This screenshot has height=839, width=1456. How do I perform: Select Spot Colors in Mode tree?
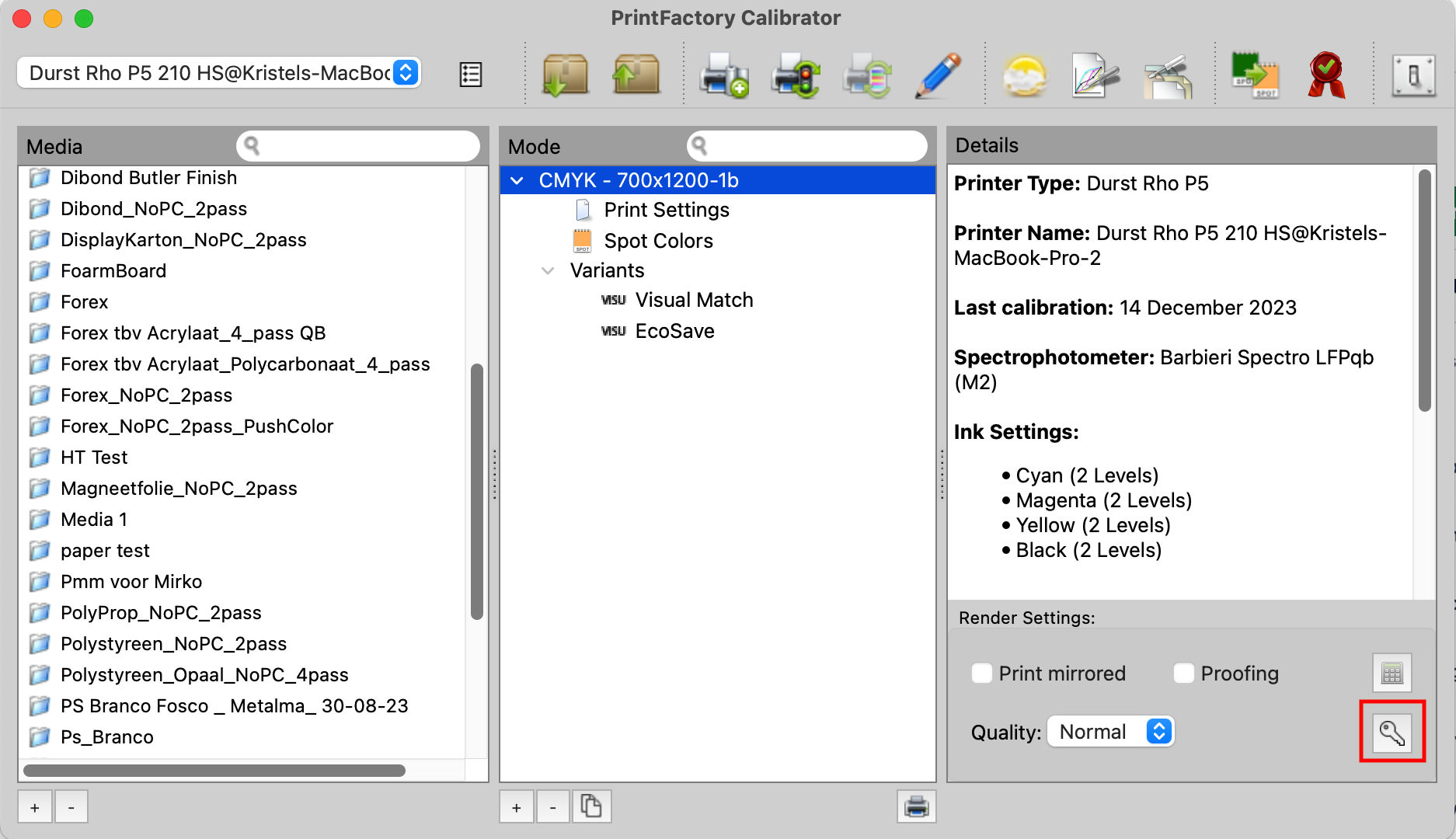(658, 241)
